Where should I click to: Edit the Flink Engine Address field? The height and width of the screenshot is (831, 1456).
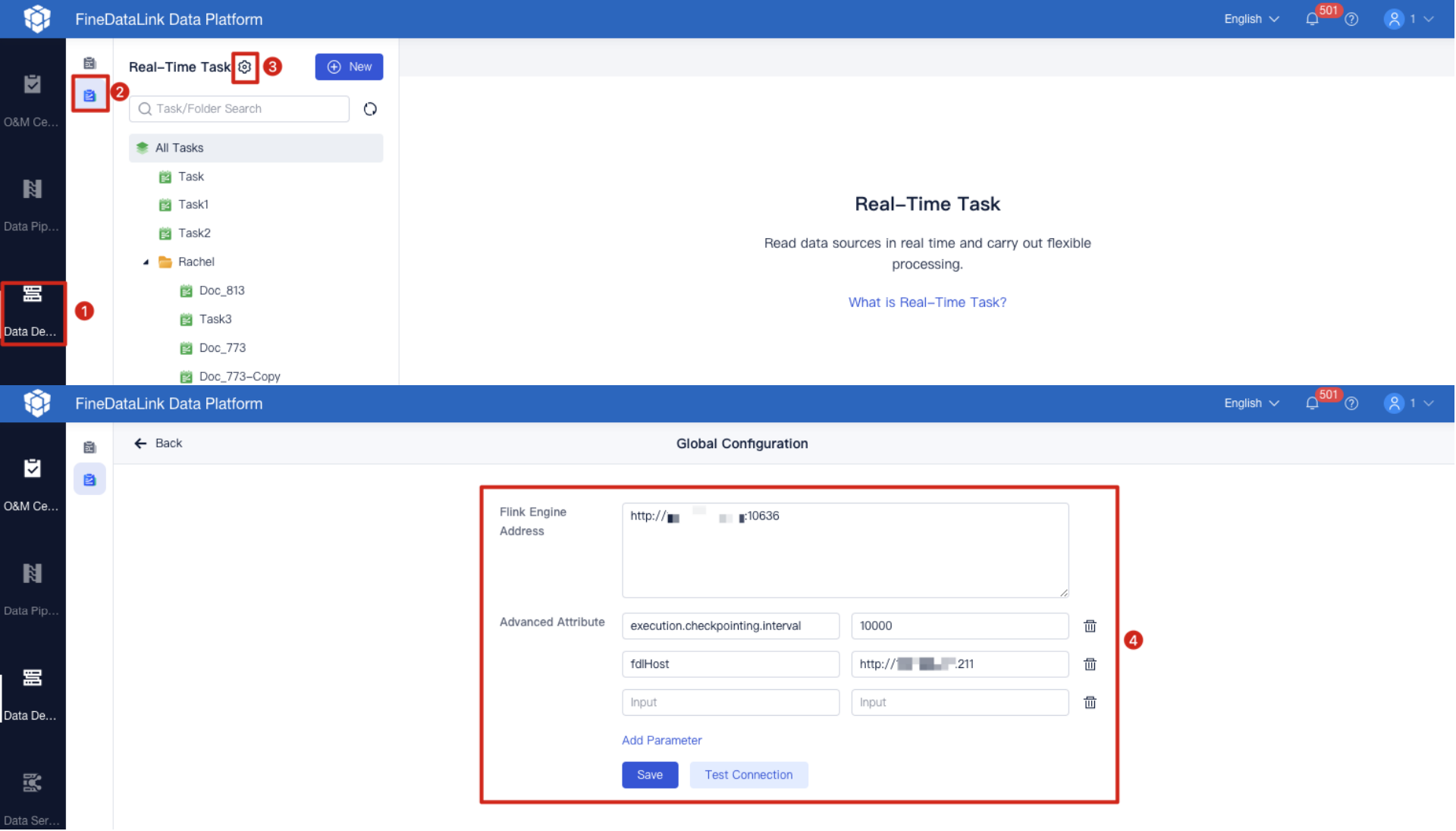[845, 550]
